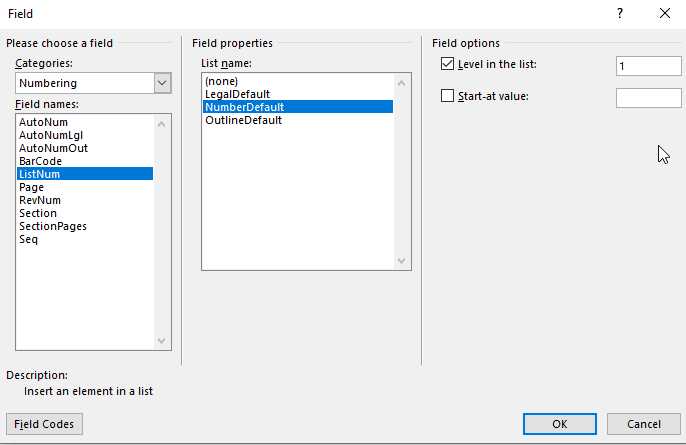Close the Field dialog with X
Image resolution: width=686 pixels, height=445 pixels.
(x=665, y=14)
